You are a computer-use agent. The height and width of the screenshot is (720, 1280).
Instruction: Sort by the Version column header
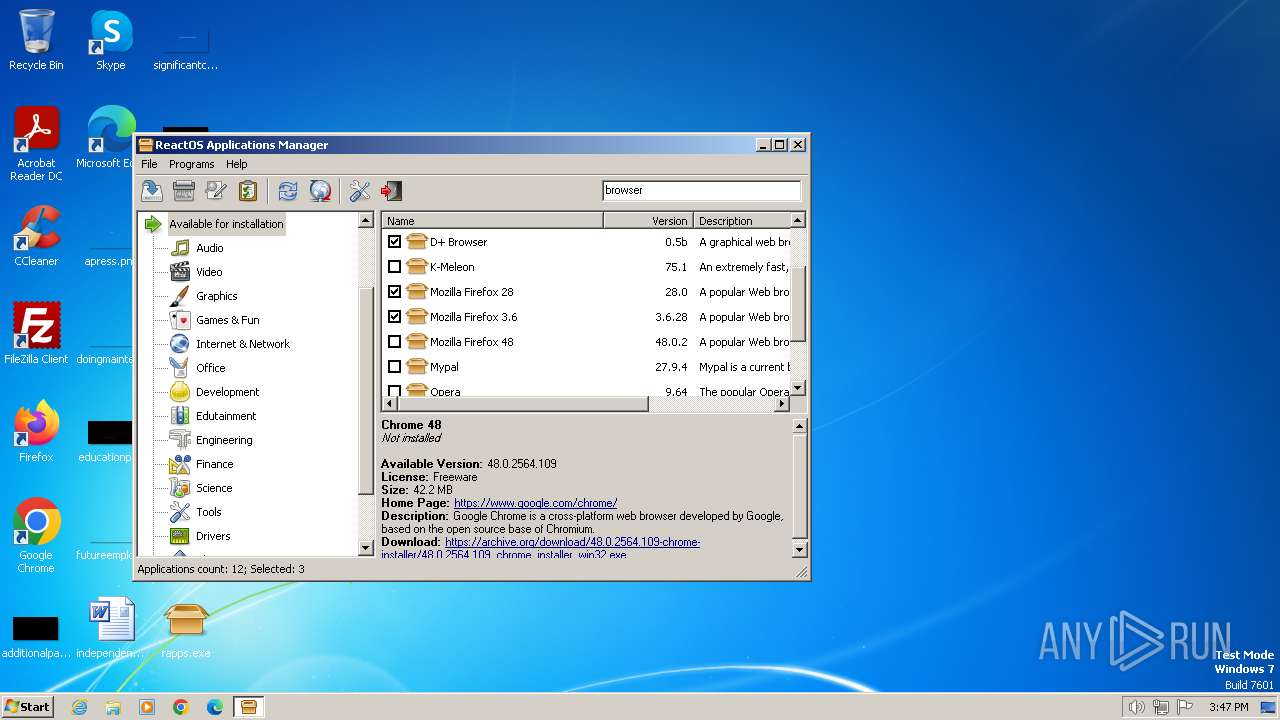[x=648, y=221]
